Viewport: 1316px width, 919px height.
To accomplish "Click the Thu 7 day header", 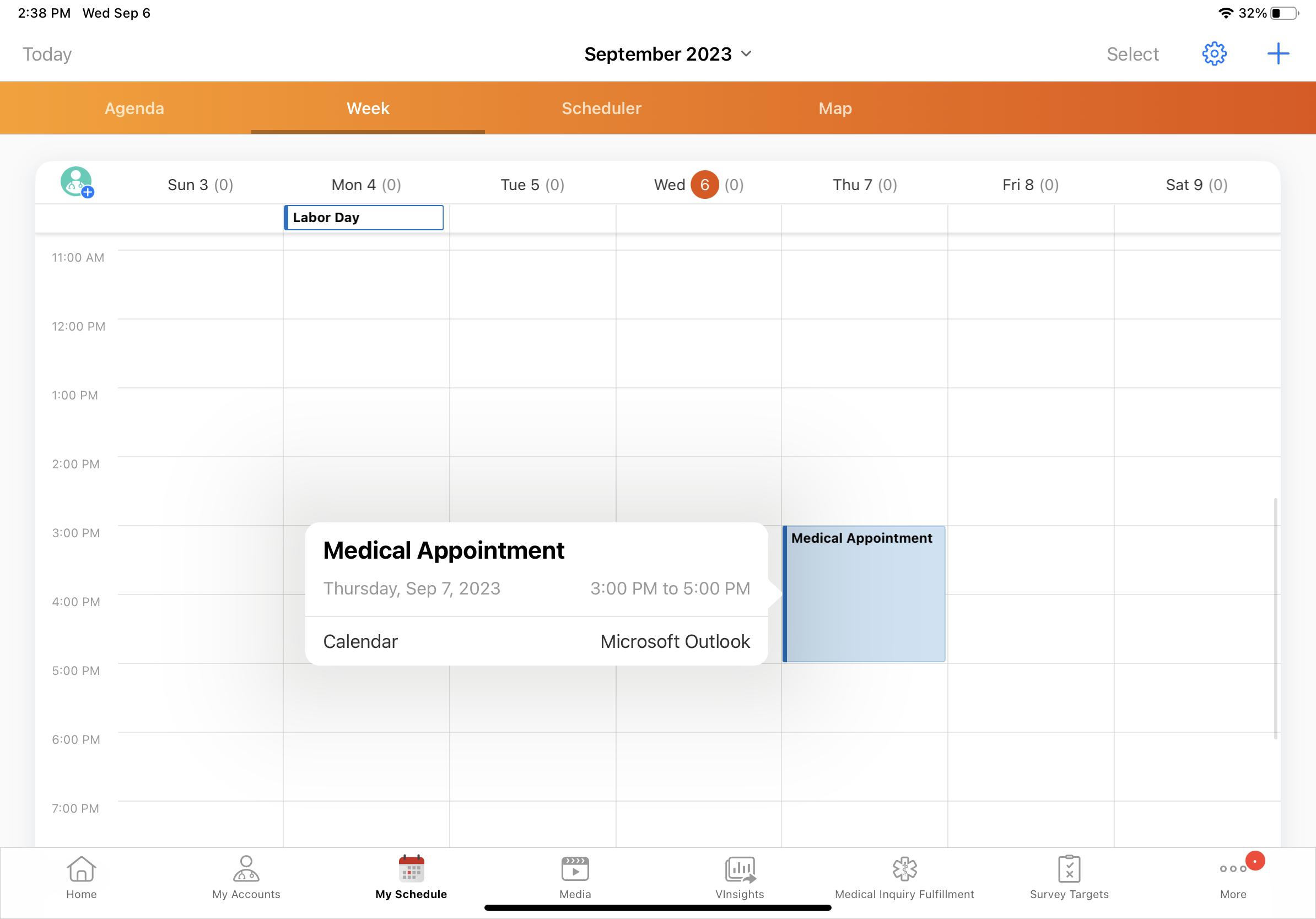I will tap(864, 185).
